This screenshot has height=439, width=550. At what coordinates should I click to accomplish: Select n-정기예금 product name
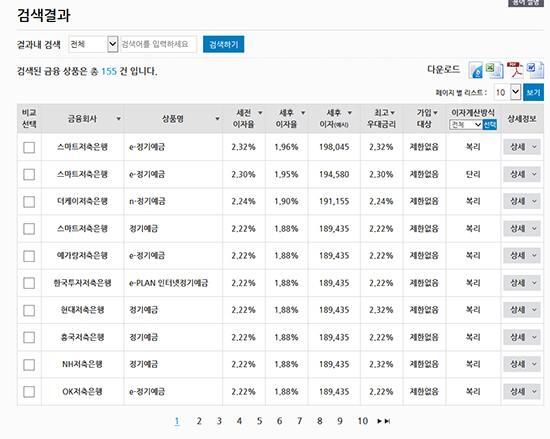(147, 201)
